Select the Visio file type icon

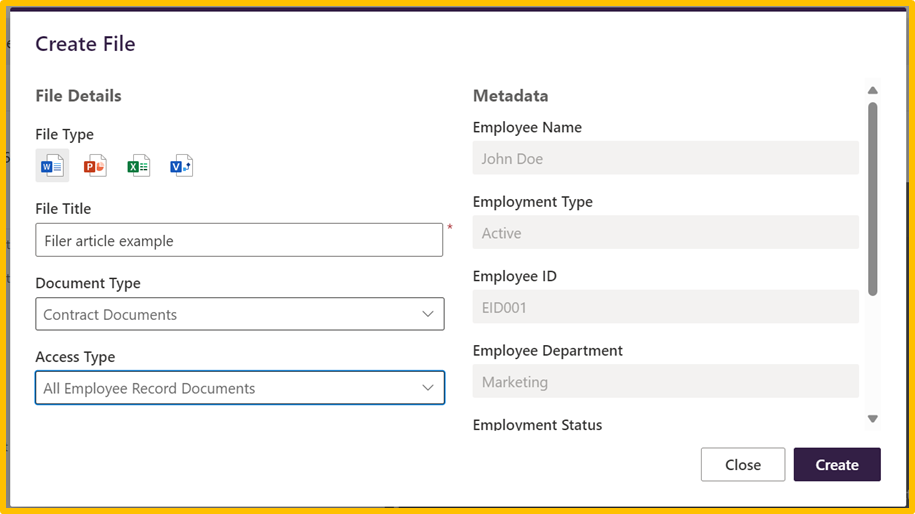181,166
